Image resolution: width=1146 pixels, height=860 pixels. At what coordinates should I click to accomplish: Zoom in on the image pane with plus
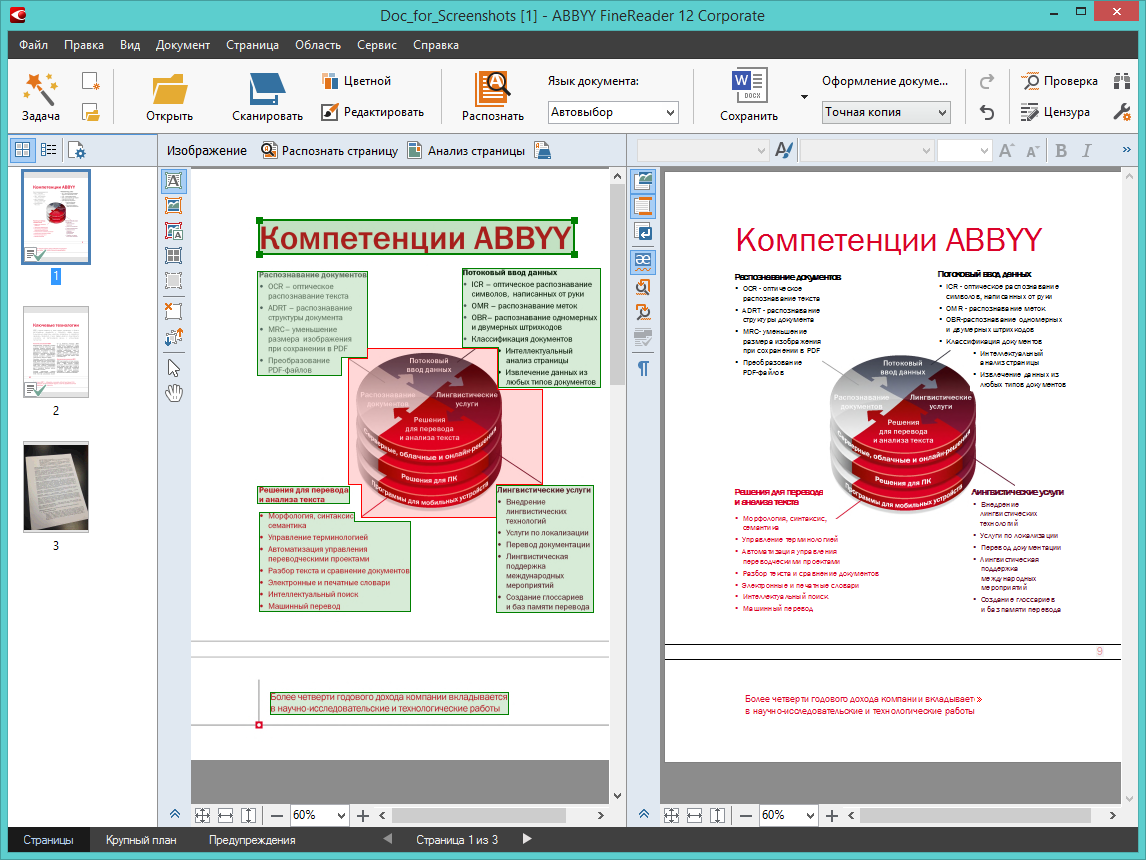[x=363, y=815]
